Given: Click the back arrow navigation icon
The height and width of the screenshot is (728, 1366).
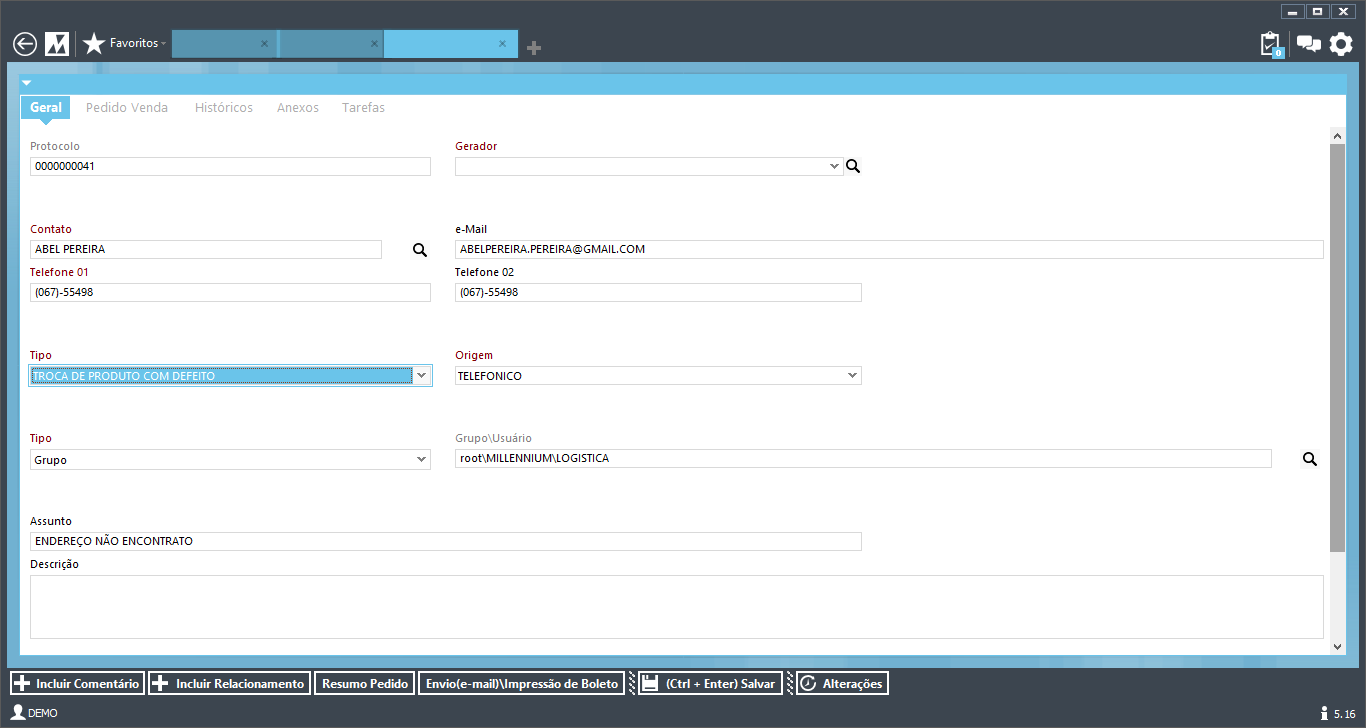Looking at the screenshot, I should pos(25,44).
